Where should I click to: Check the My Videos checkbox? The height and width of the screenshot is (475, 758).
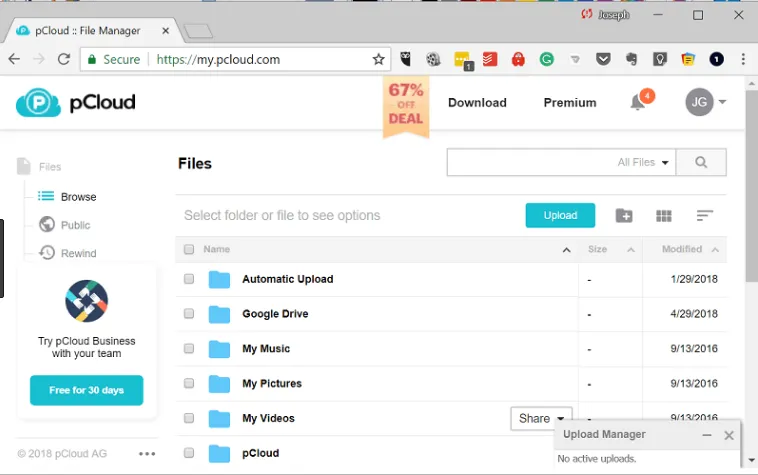pos(189,418)
